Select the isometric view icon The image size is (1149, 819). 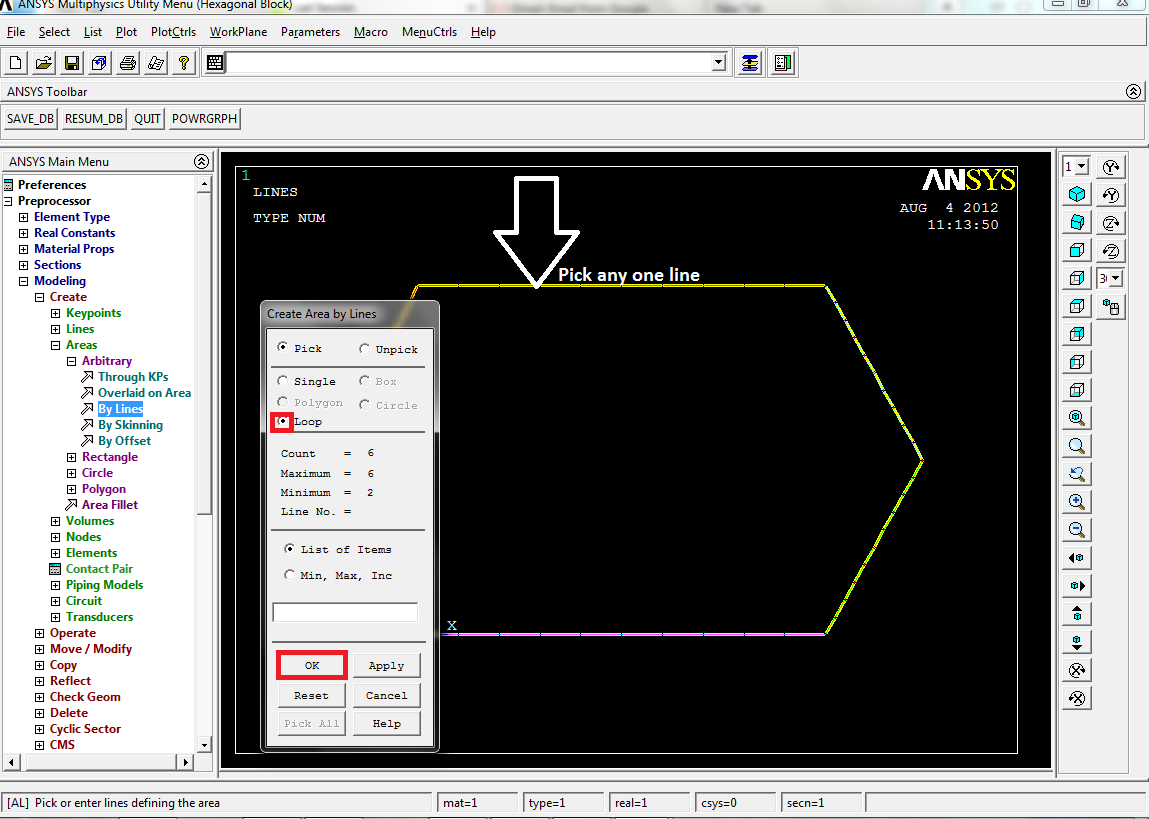click(x=1076, y=194)
